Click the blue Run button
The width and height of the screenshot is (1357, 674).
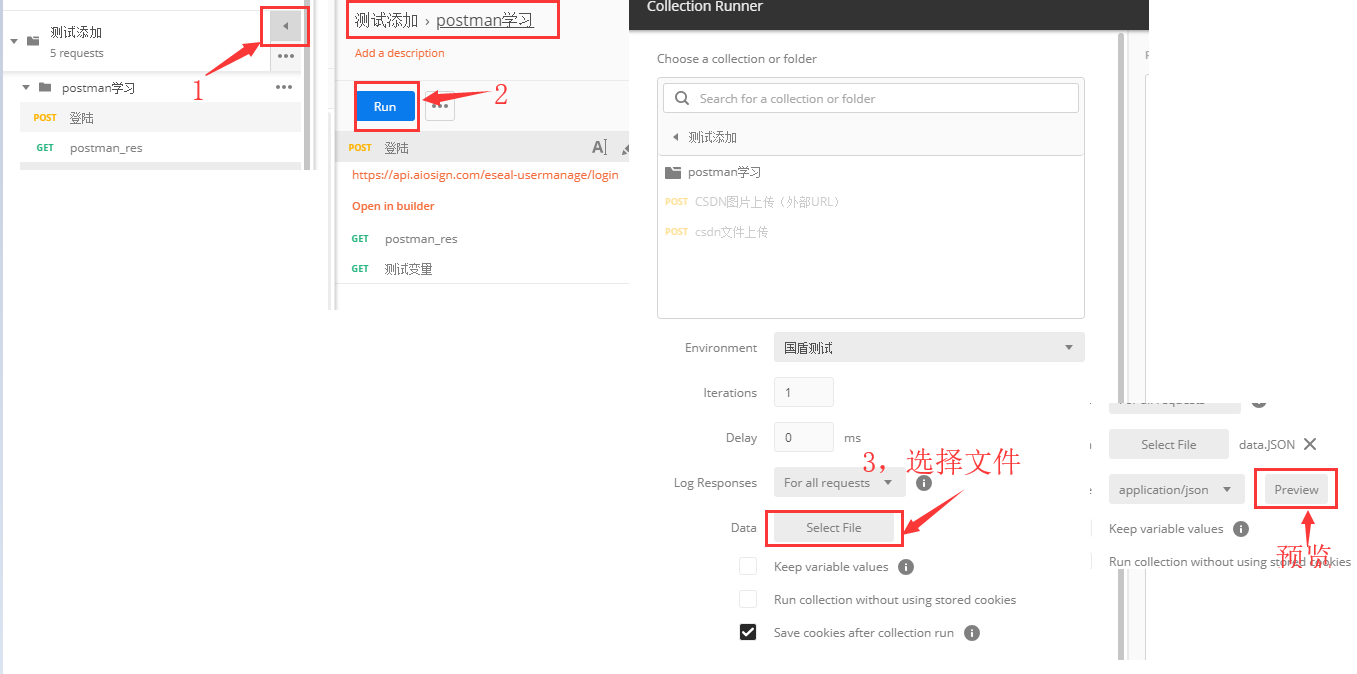point(386,104)
